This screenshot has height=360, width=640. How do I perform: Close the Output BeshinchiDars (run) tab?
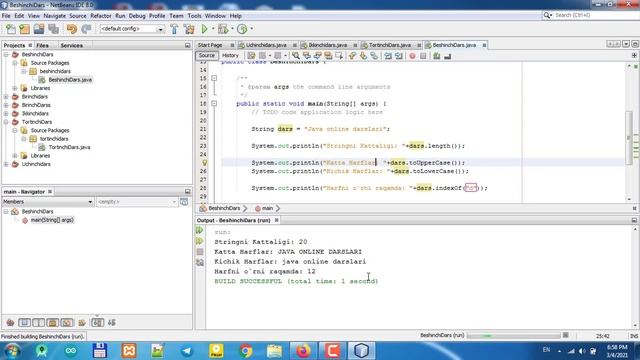pos(276,220)
